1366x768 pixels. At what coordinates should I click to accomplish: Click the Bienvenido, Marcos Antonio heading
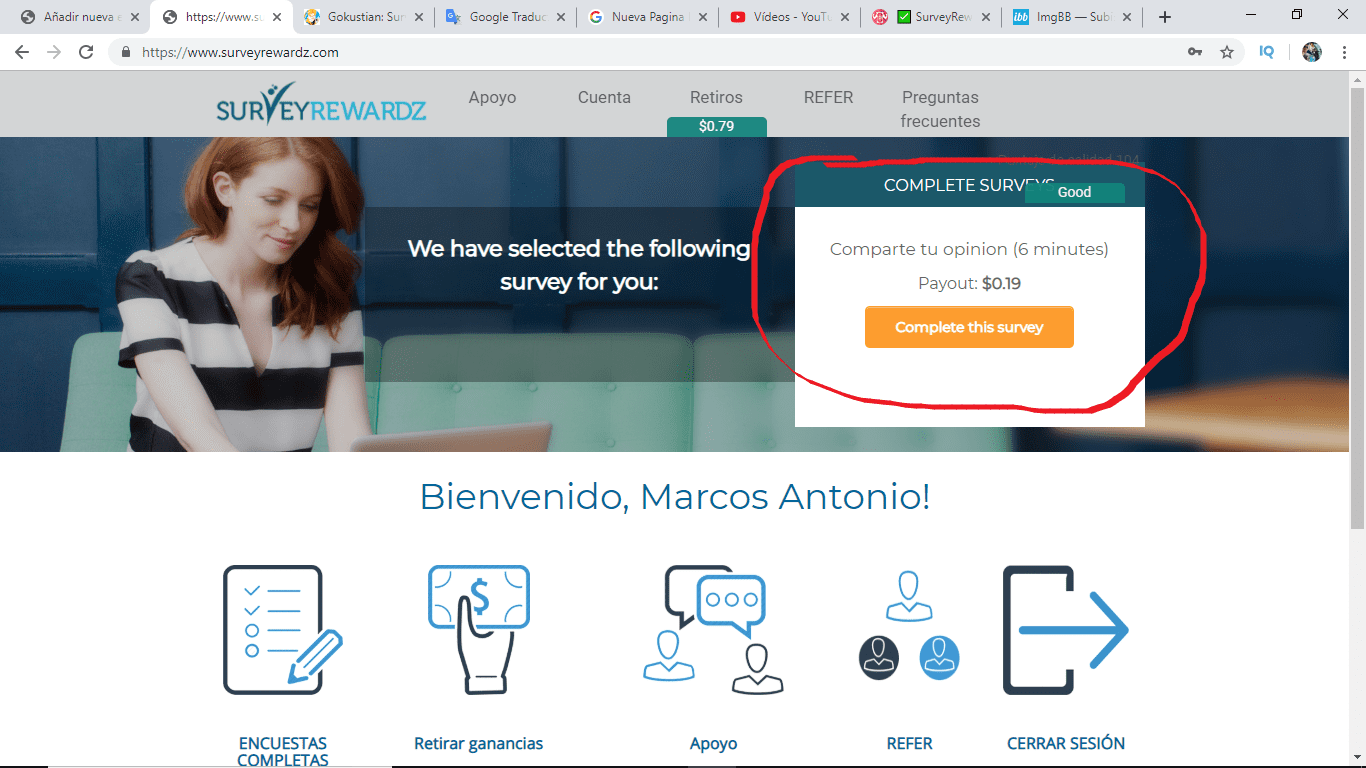click(x=675, y=496)
